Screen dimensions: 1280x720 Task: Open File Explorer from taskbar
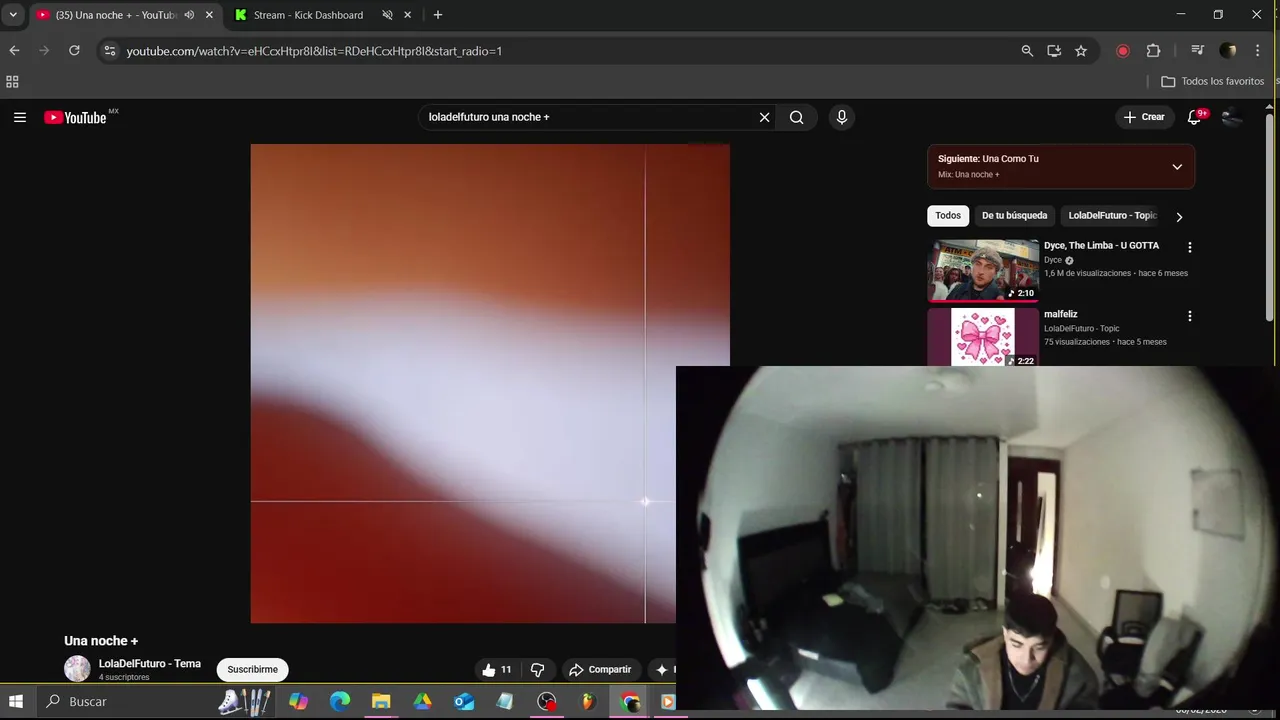click(381, 701)
